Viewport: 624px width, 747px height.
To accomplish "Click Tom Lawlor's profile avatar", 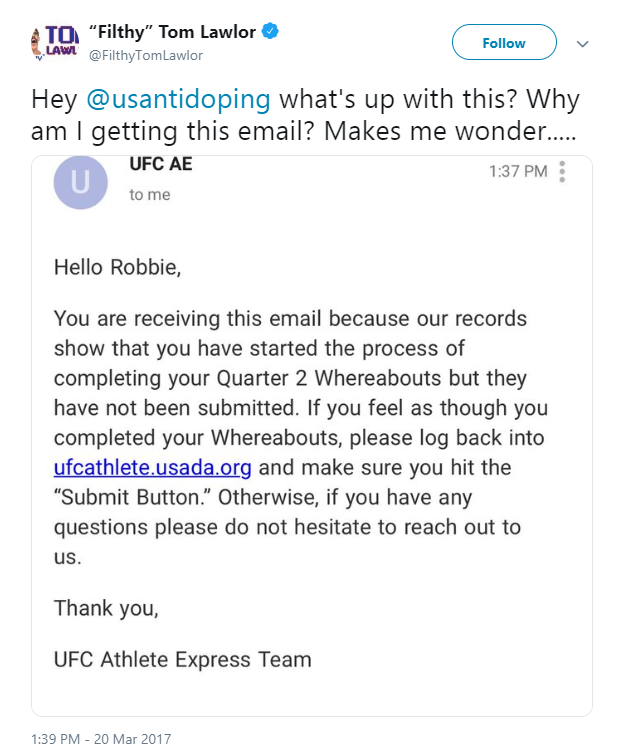I will pyautogui.click(x=55, y=43).
